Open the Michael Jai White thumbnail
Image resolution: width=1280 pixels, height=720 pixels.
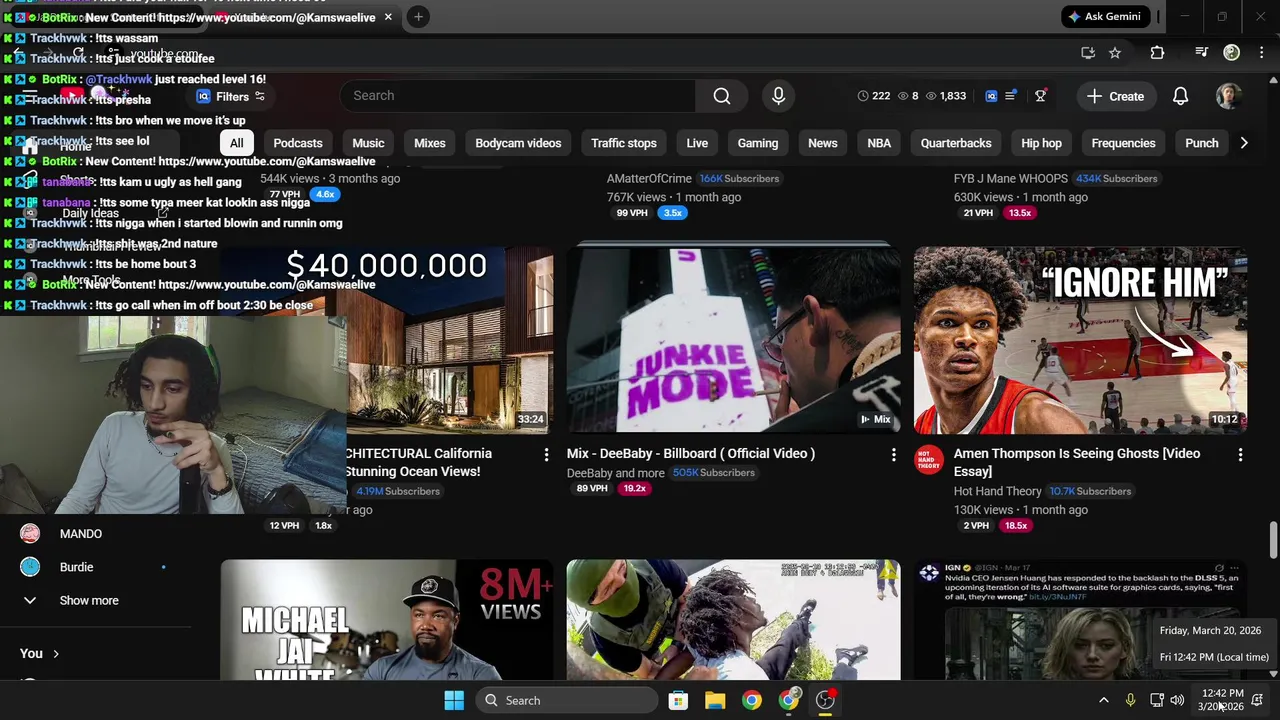click(386, 620)
